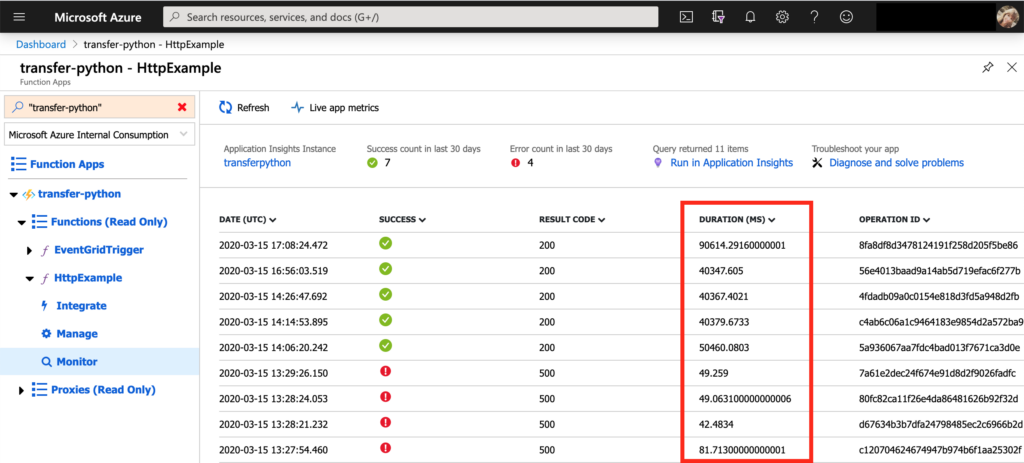Click the success icon for 16:56:03.519 row

[x=385, y=269]
